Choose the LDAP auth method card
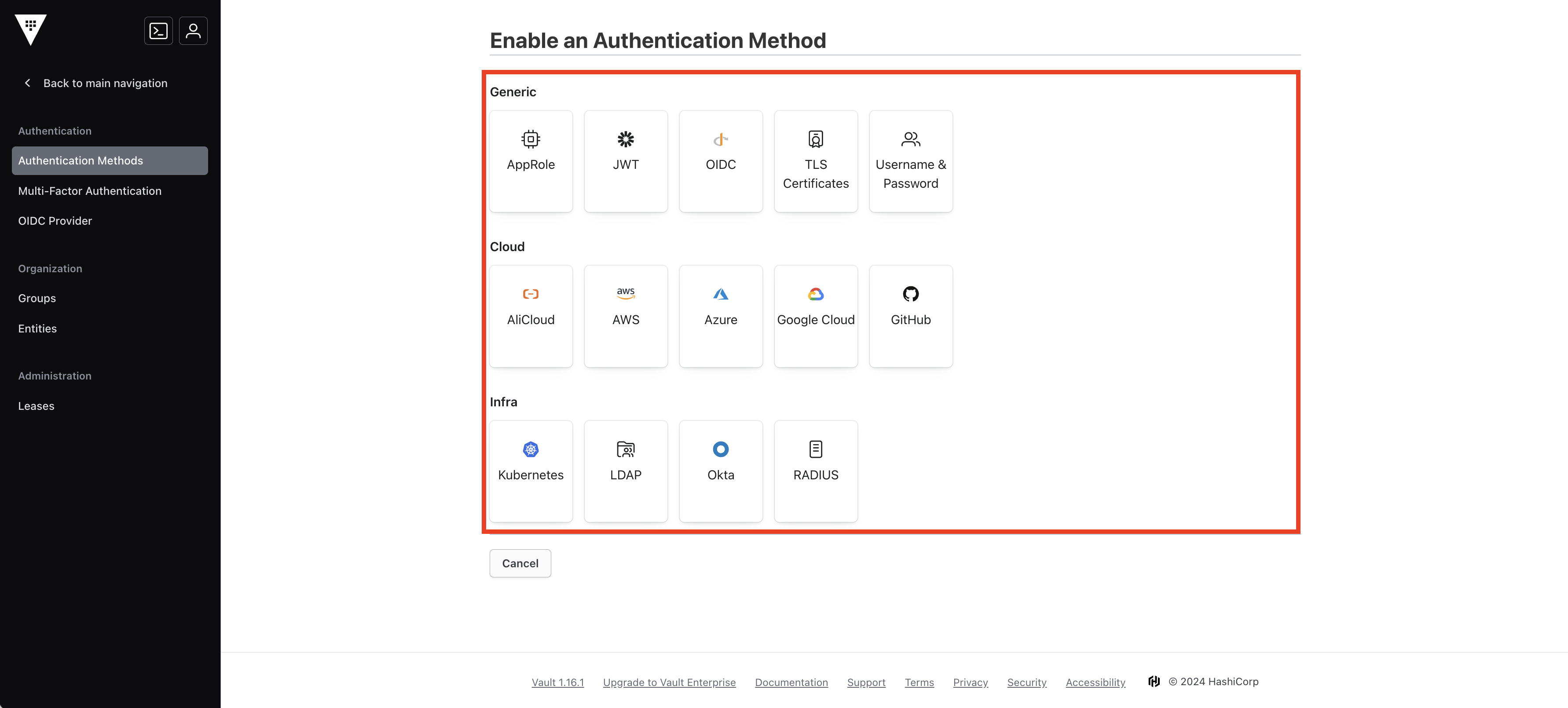Image resolution: width=1568 pixels, height=708 pixels. [625, 471]
